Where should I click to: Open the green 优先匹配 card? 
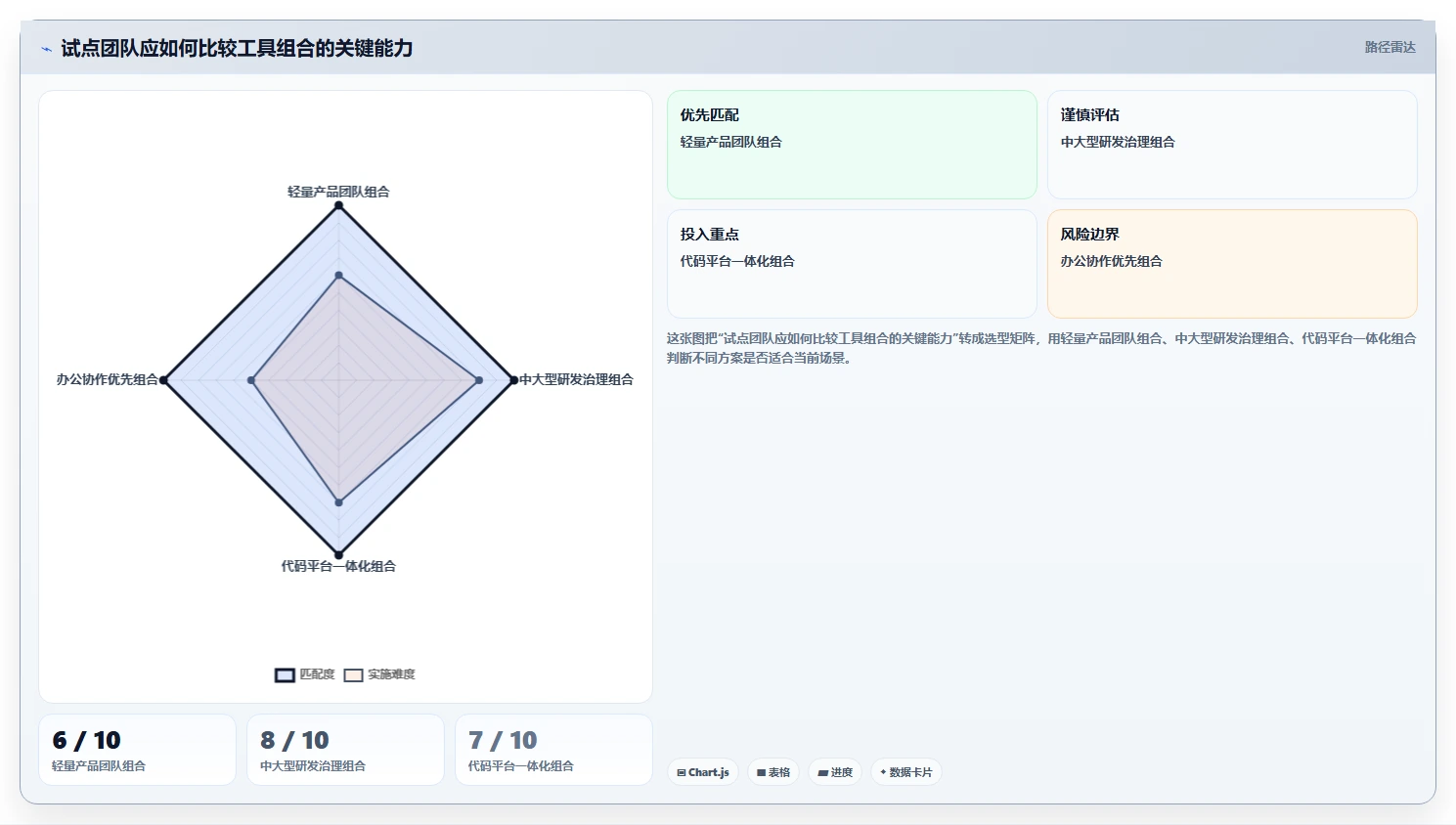[852, 145]
